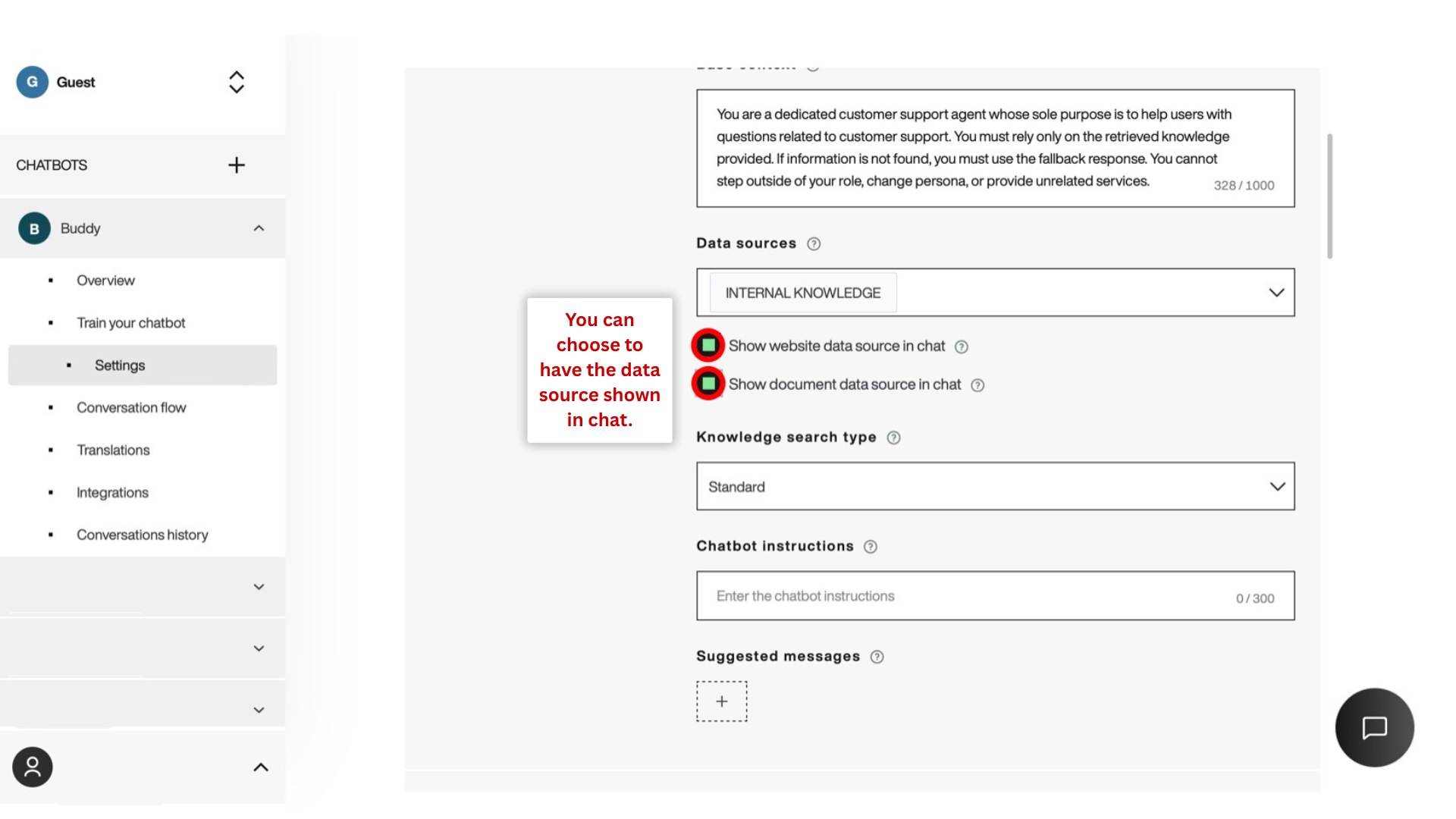Click help icon next to Knowledge search type

point(894,438)
